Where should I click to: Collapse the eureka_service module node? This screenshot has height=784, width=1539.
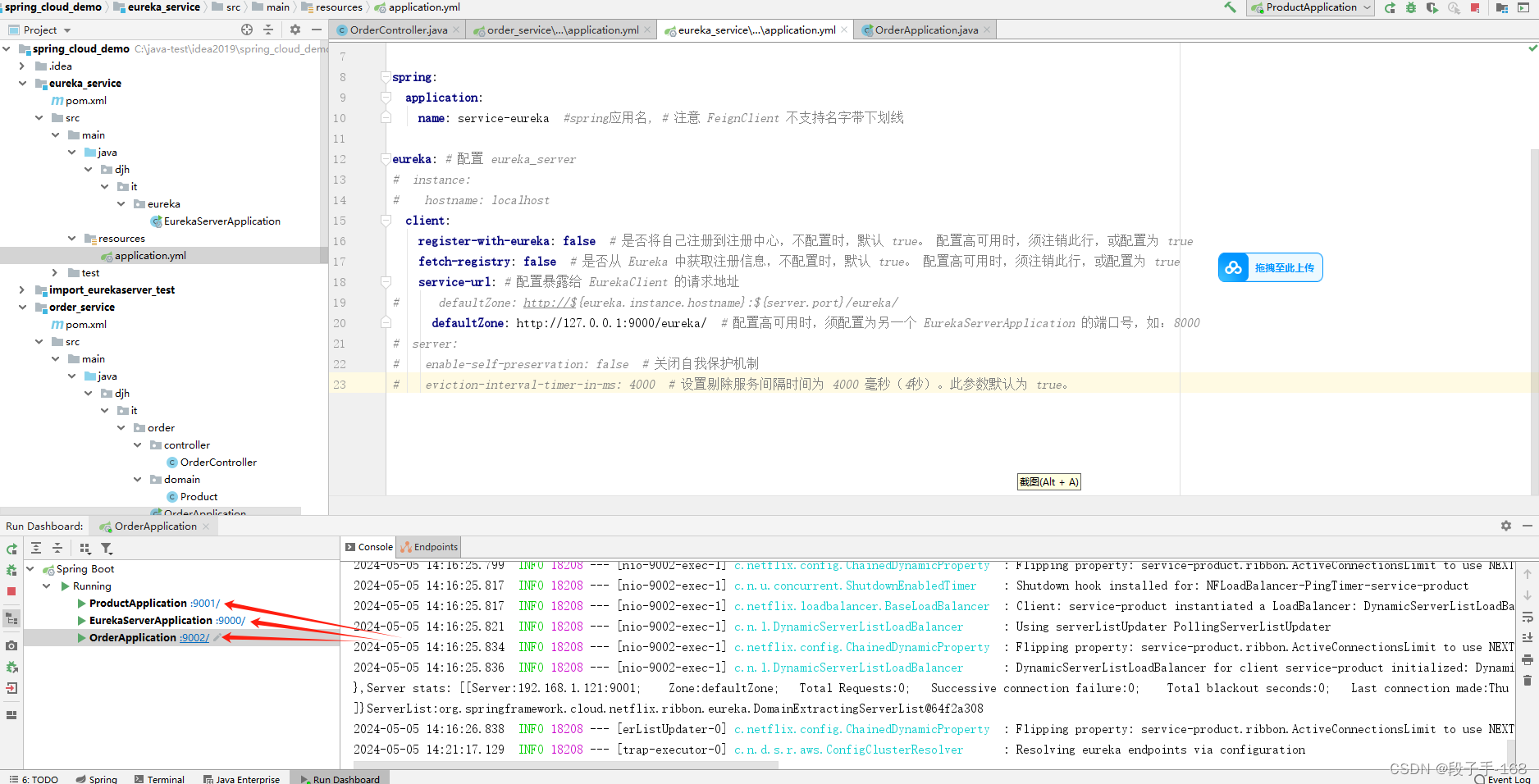(22, 83)
